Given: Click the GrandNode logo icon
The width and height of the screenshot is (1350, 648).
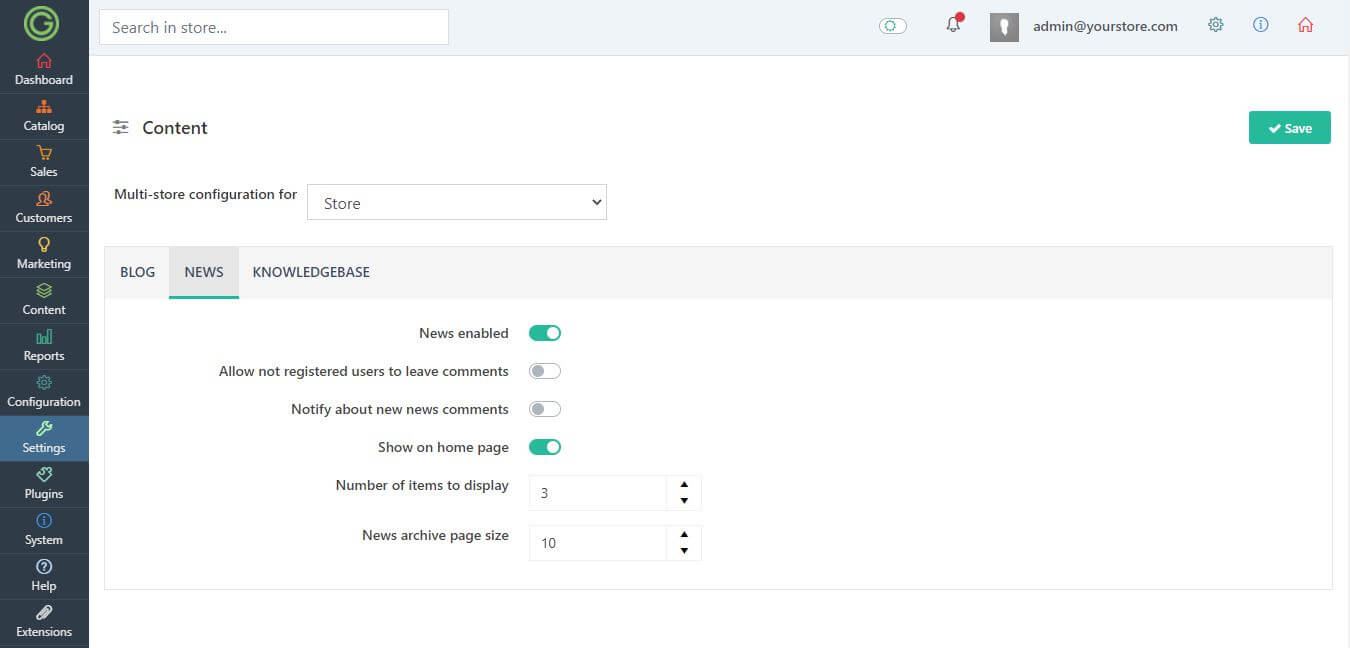Looking at the screenshot, I should click(x=43, y=23).
